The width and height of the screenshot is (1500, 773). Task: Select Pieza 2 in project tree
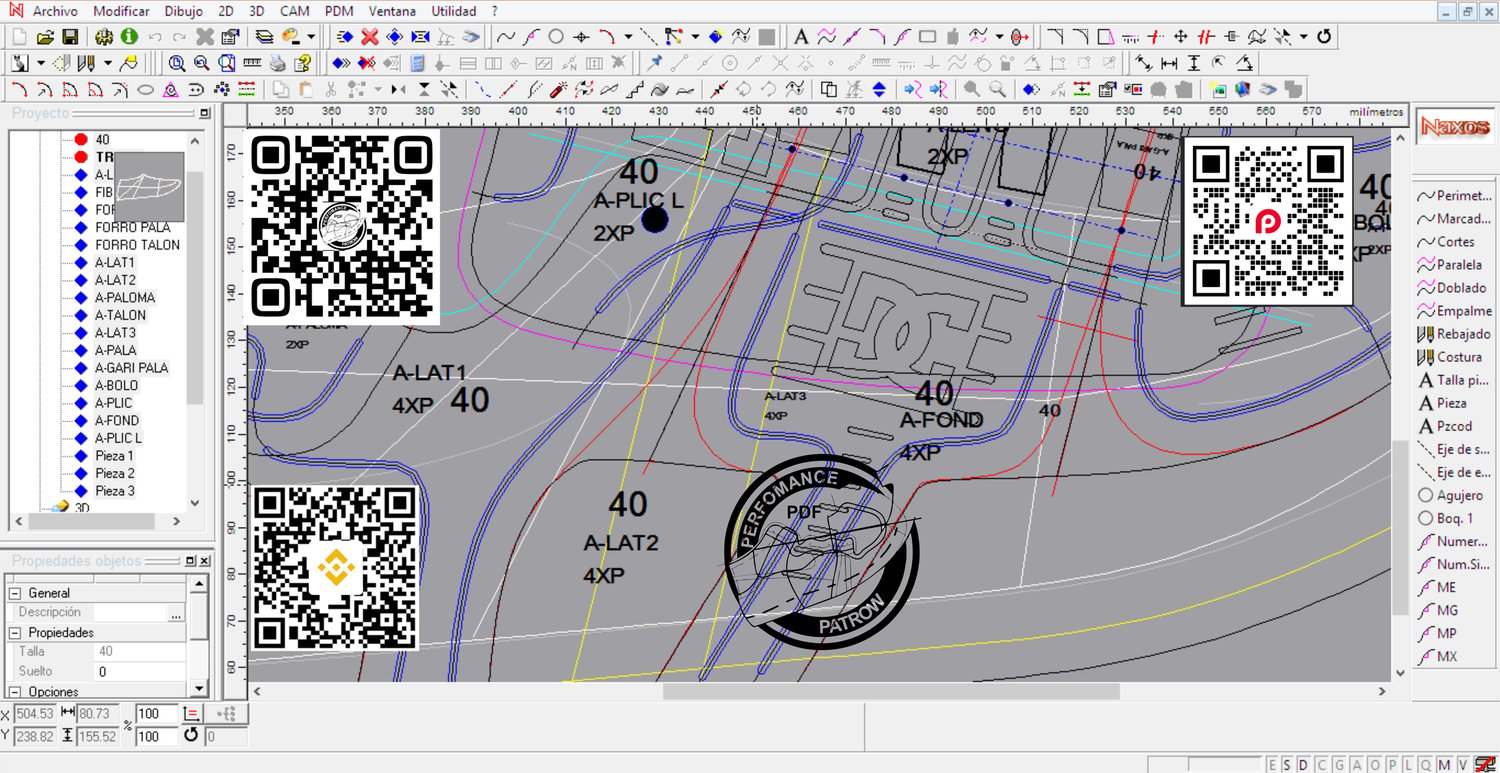click(115, 473)
